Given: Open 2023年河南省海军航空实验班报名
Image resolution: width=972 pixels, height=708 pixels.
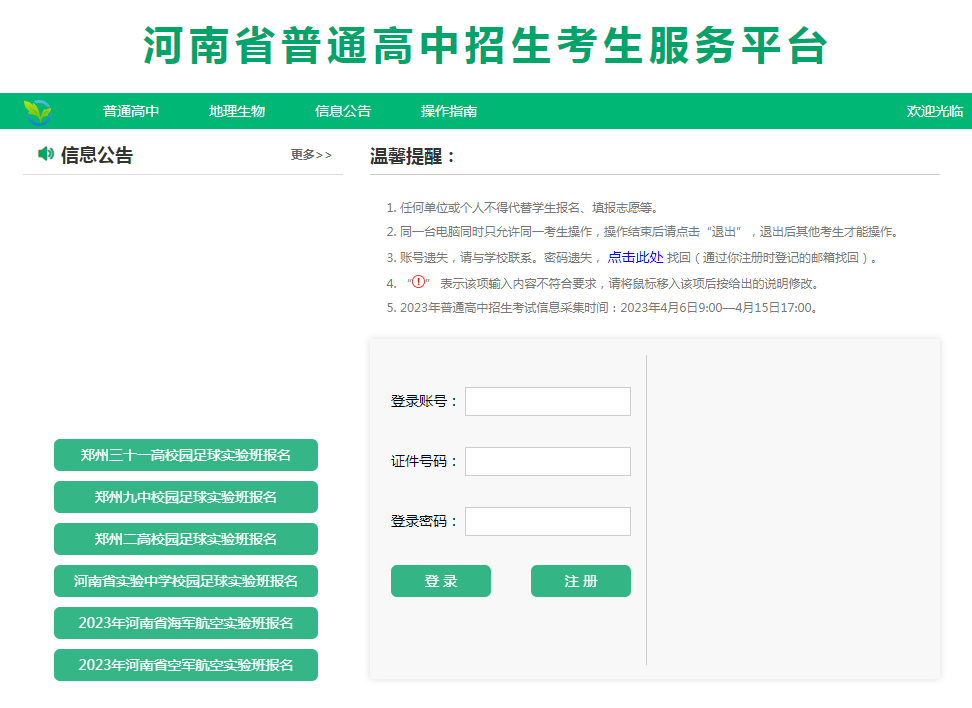Looking at the screenshot, I should (x=185, y=623).
